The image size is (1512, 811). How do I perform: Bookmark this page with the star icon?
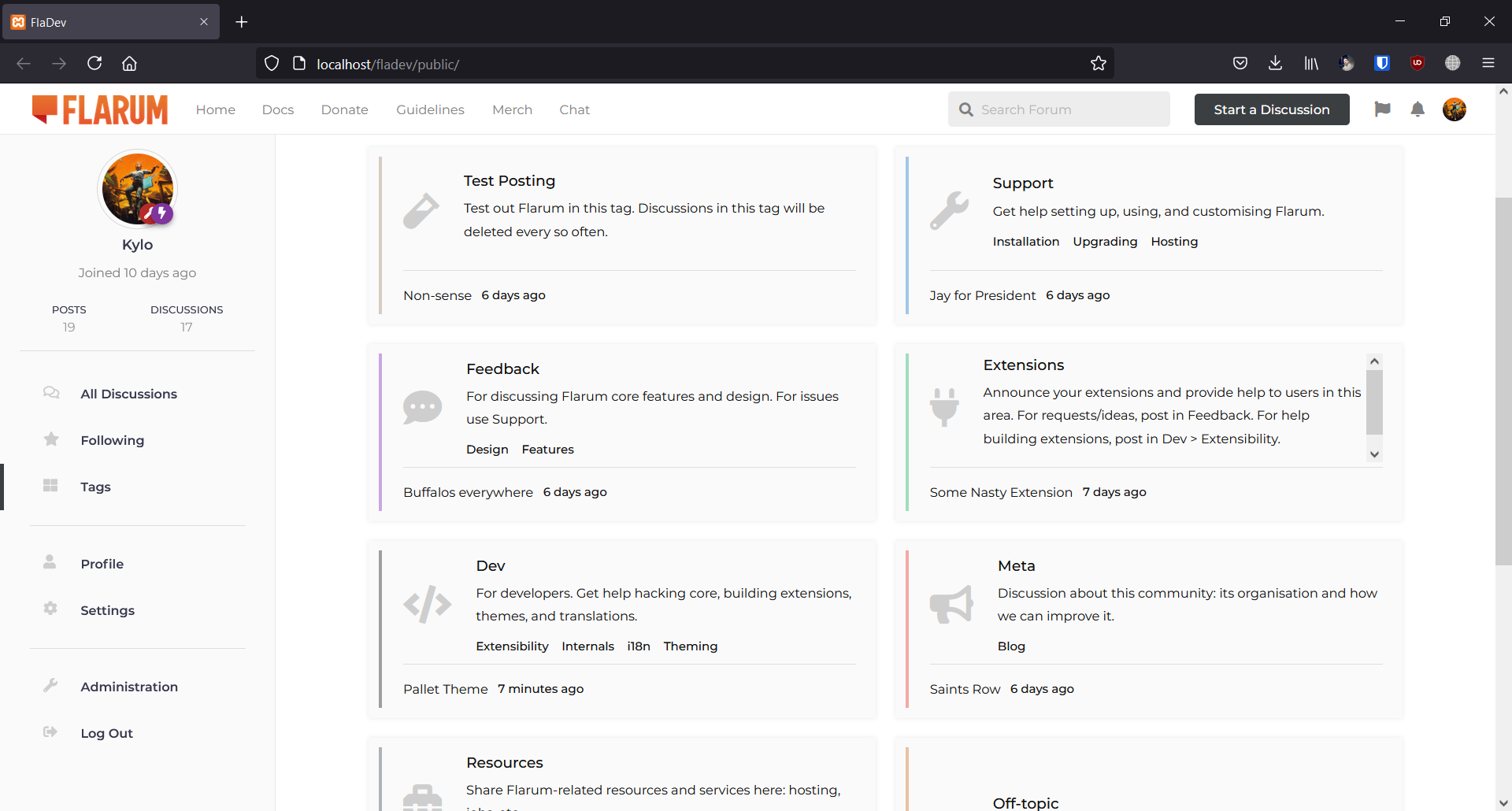pos(1099,63)
